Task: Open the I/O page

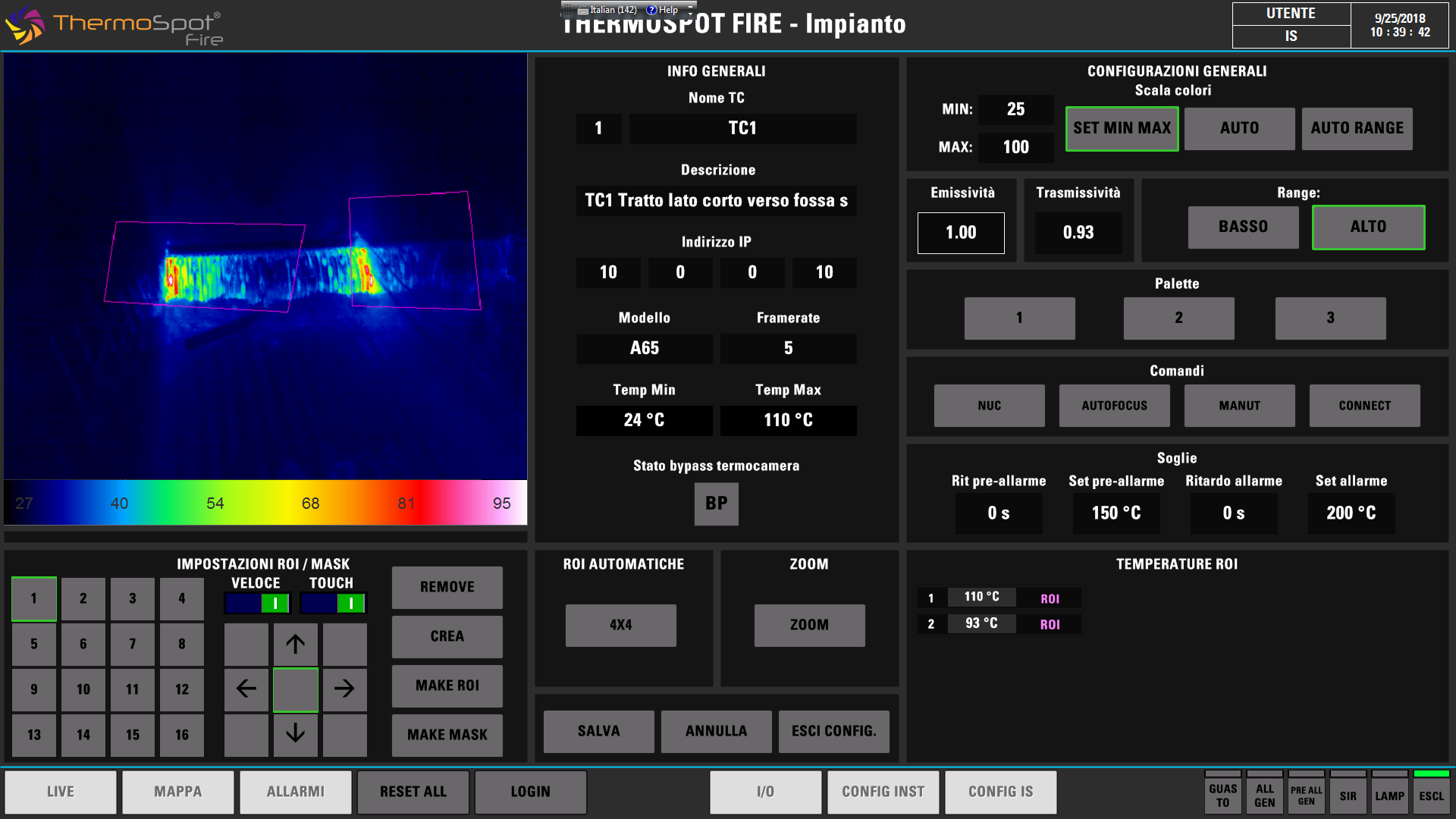Action: pyautogui.click(x=766, y=792)
